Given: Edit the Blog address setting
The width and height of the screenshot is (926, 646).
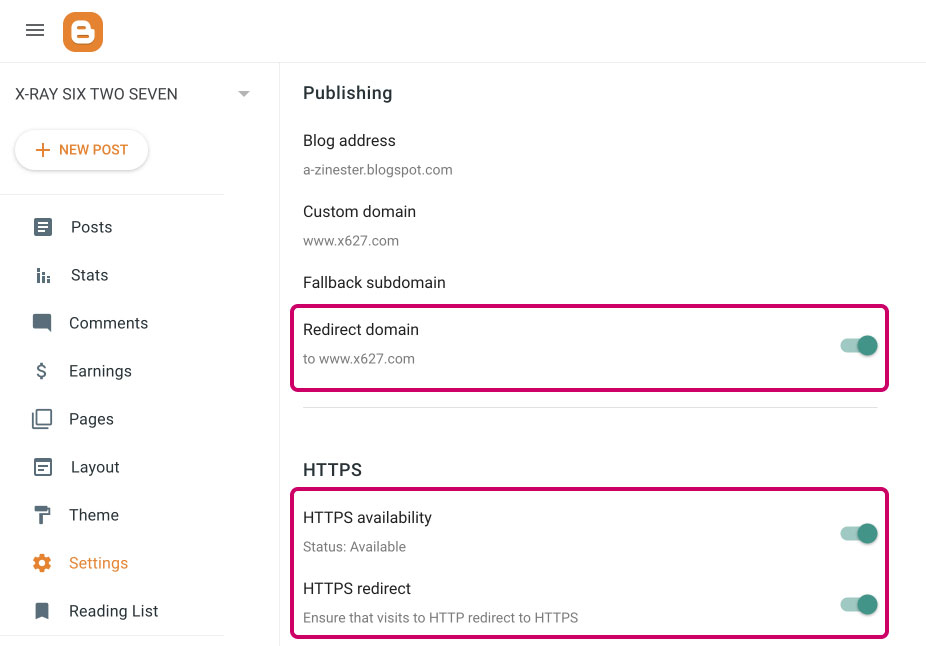Looking at the screenshot, I should 590,155.
